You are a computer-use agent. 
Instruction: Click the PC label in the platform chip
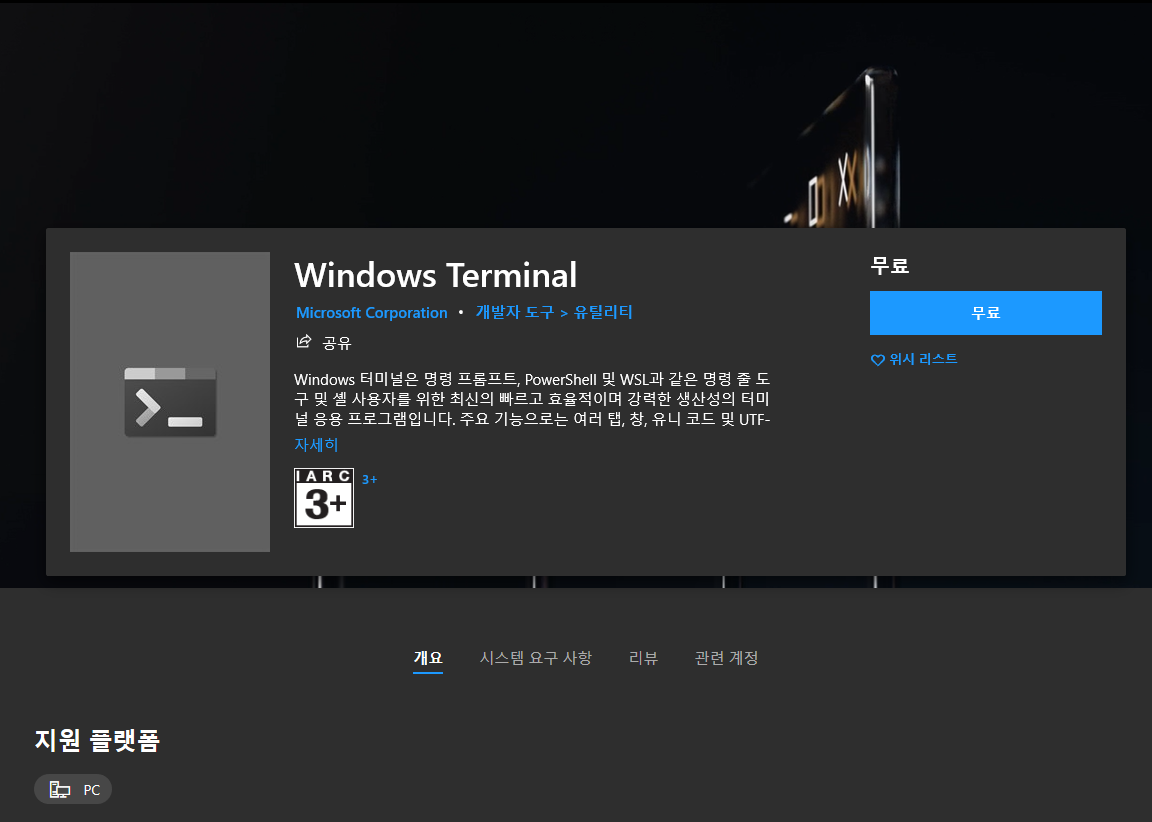92,790
